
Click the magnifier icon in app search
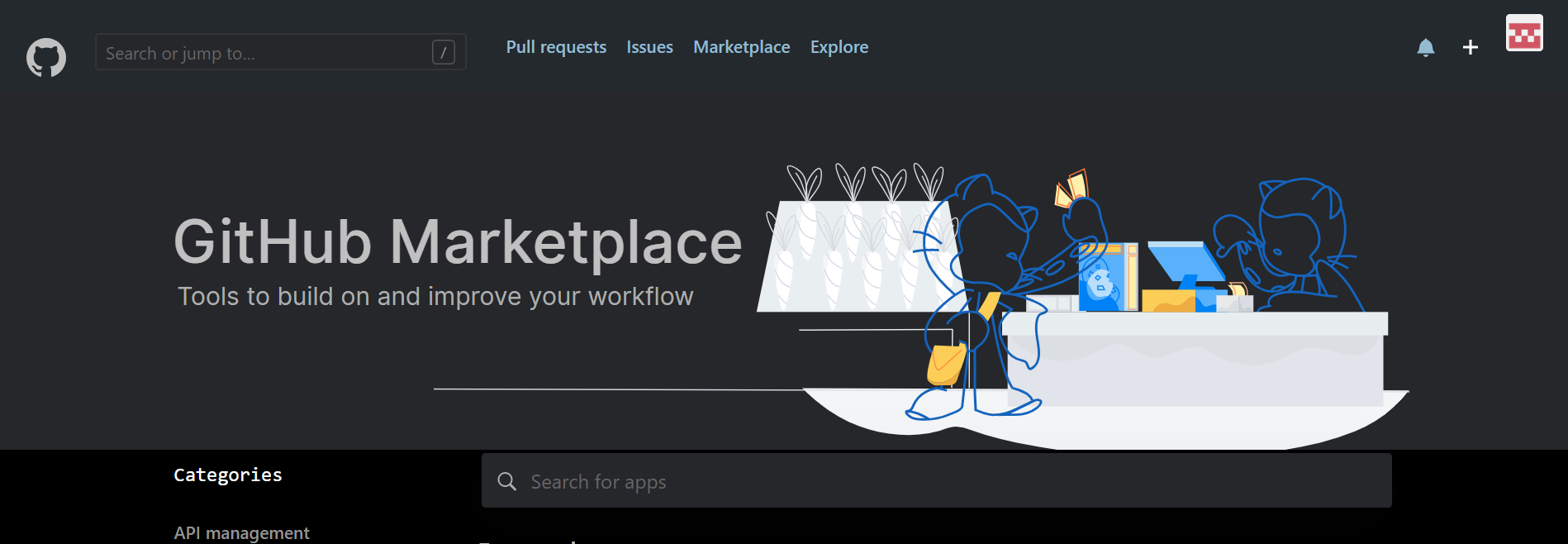point(506,481)
